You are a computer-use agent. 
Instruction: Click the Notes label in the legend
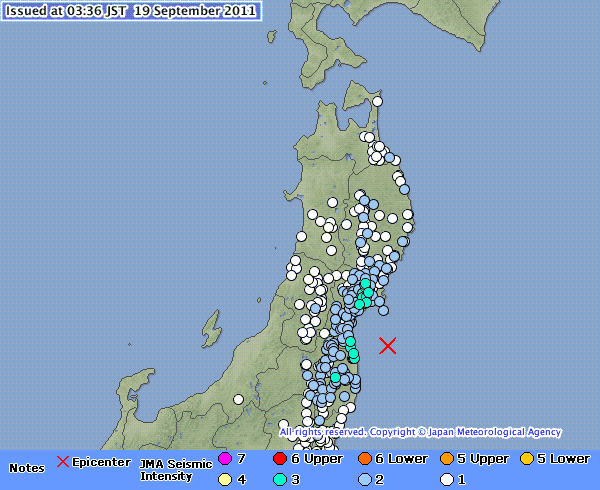[26, 468]
